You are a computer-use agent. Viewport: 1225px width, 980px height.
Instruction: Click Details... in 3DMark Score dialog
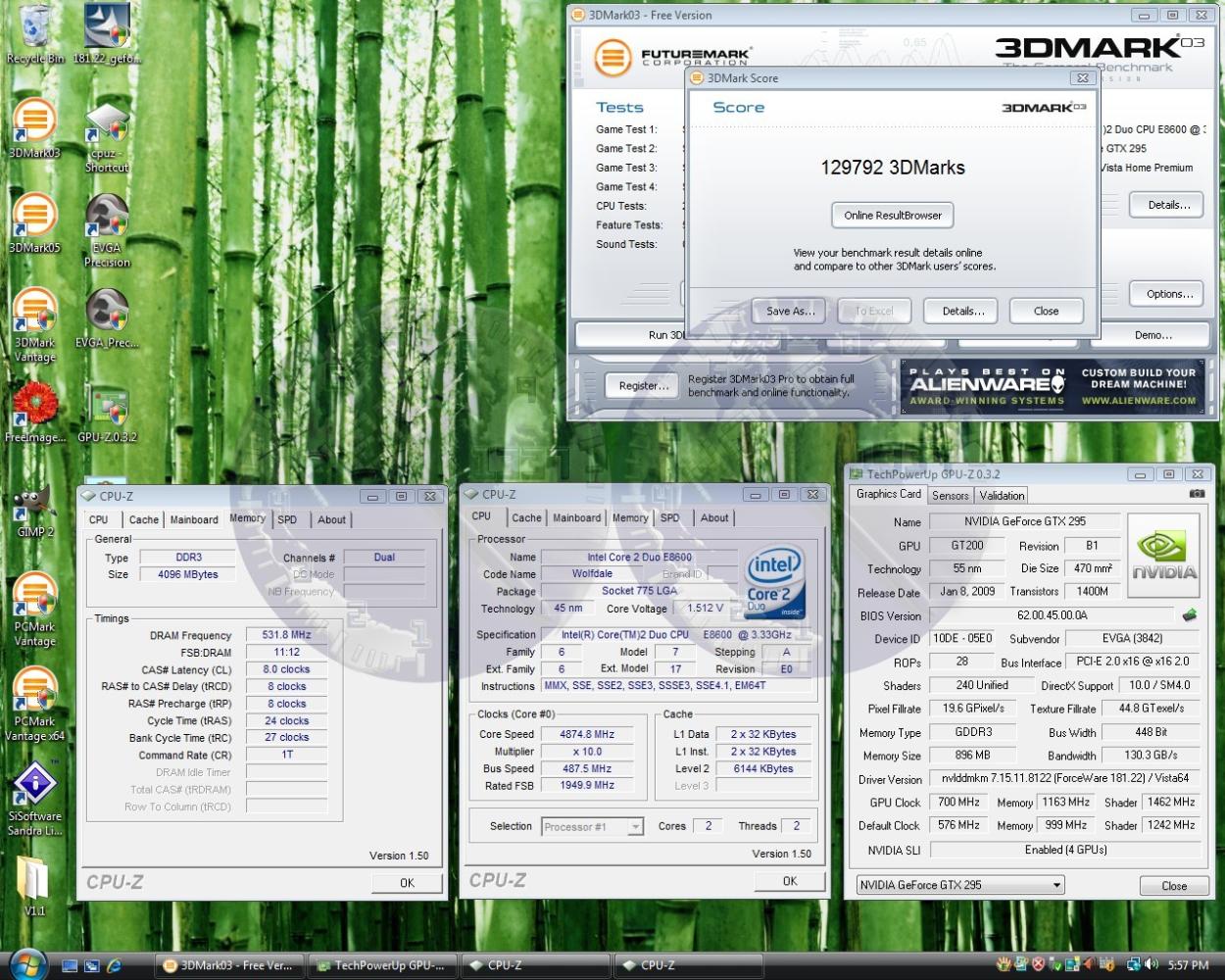pos(962,311)
